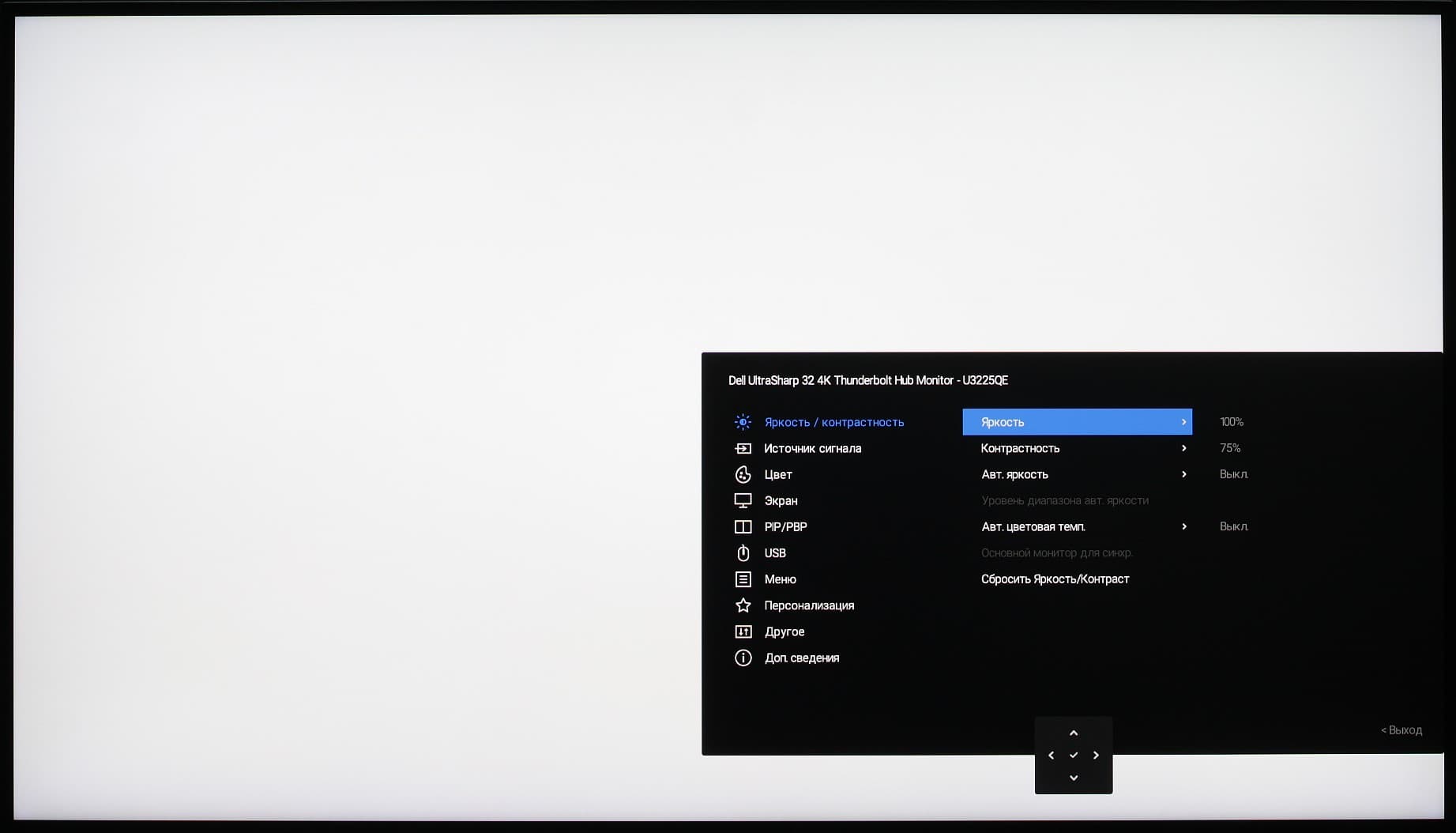Viewport: 1456px width, 833px height.
Task: Open the Источник сигнала menu
Action: tap(812, 448)
